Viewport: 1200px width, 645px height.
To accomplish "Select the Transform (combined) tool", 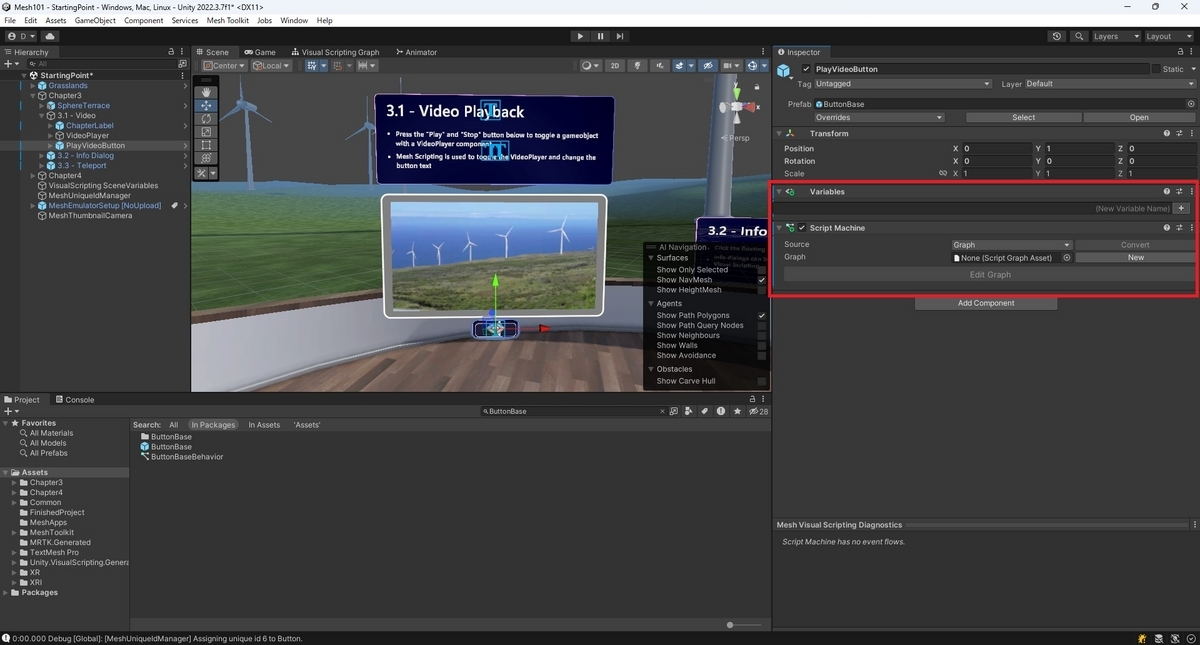I will [x=206, y=158].
